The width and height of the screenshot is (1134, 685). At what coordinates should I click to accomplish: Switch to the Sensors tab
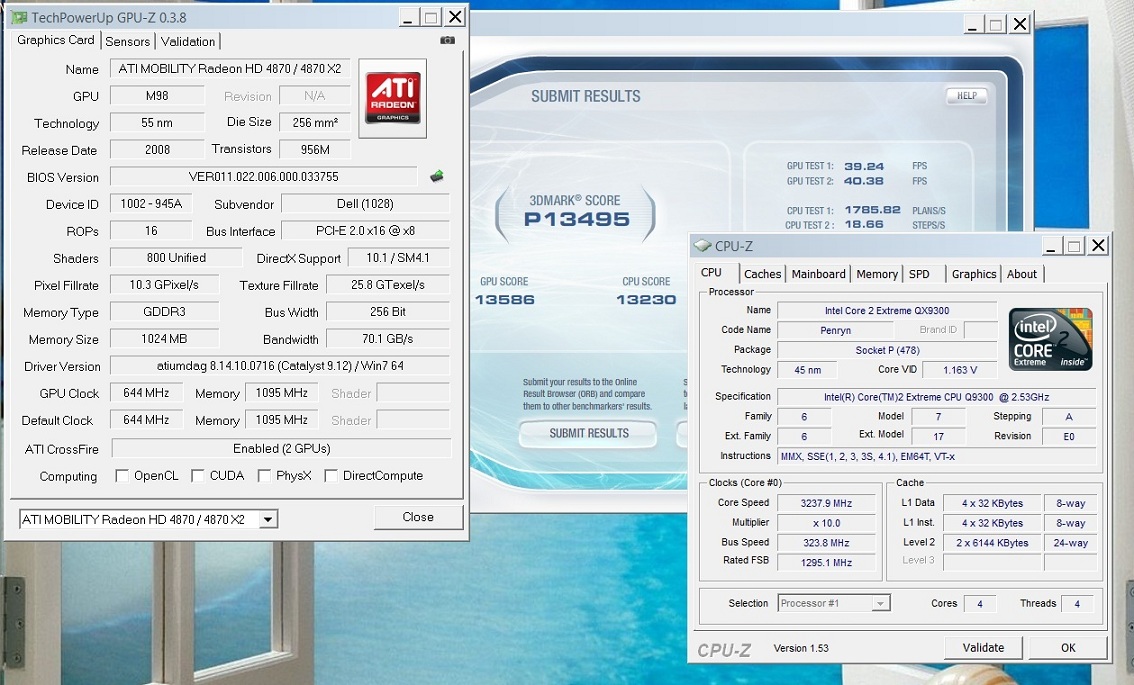tap(127, 42)
